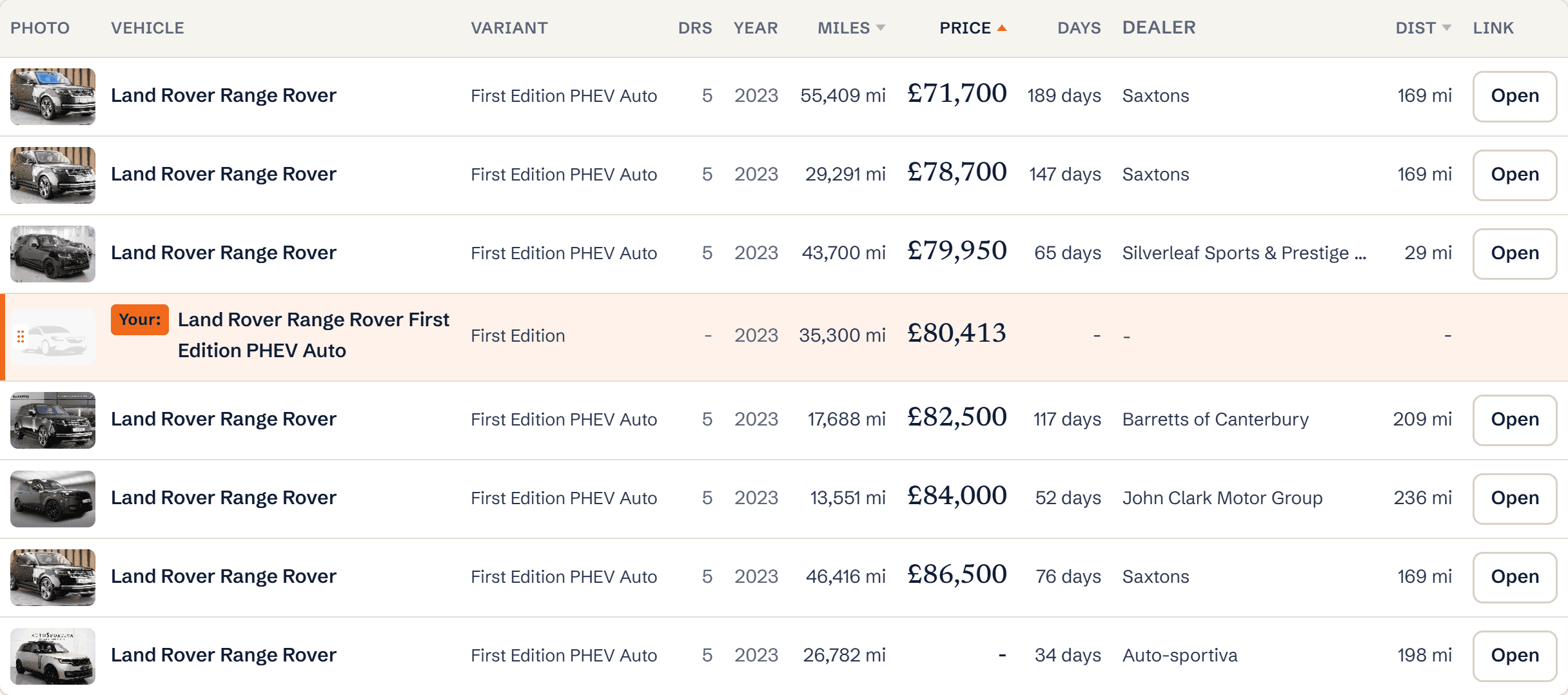Open the Barretts of Canterbury listing
1568x695 pixels.
[x=1514, y=420]
